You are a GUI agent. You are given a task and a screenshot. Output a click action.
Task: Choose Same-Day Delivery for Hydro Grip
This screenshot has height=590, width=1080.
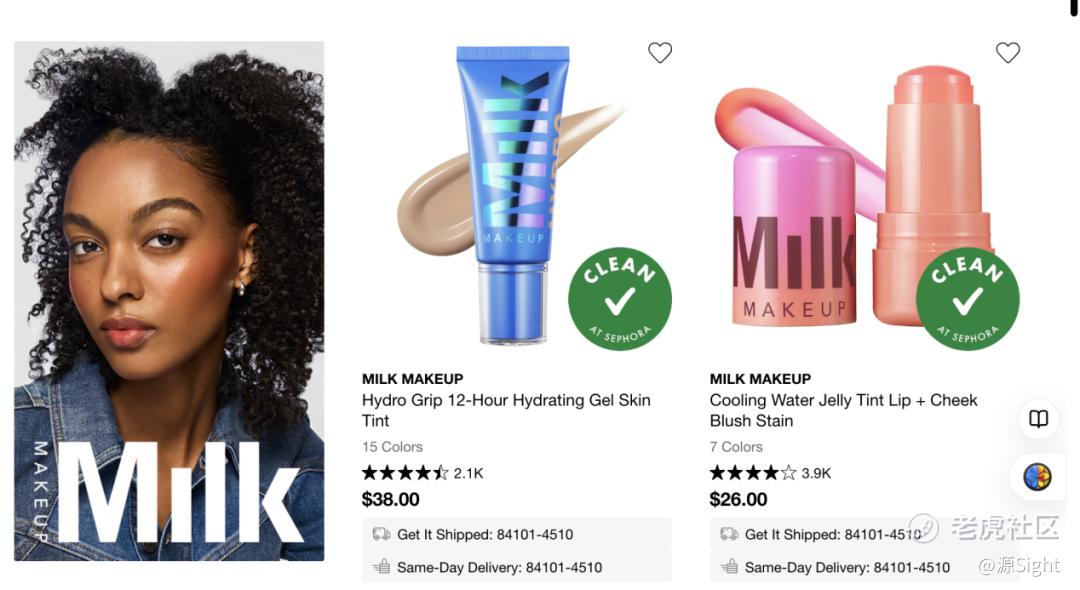tap(517, 567)
